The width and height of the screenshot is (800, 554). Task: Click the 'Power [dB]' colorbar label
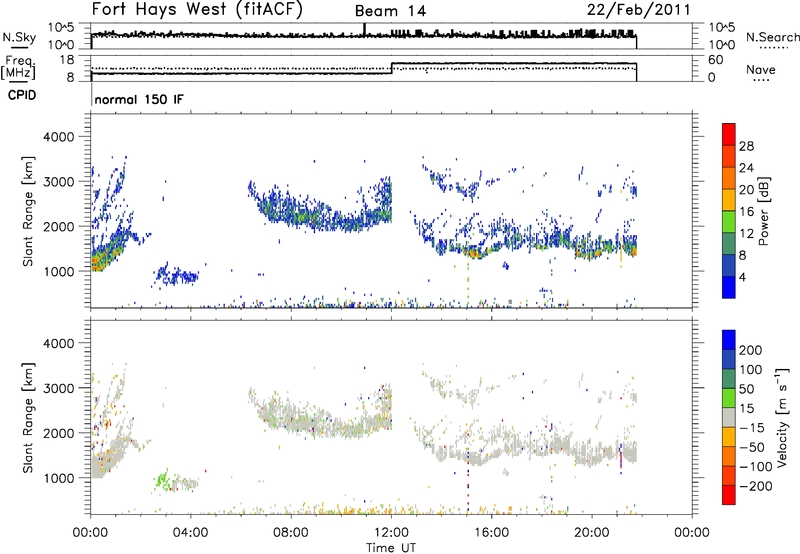pos(763,211)
